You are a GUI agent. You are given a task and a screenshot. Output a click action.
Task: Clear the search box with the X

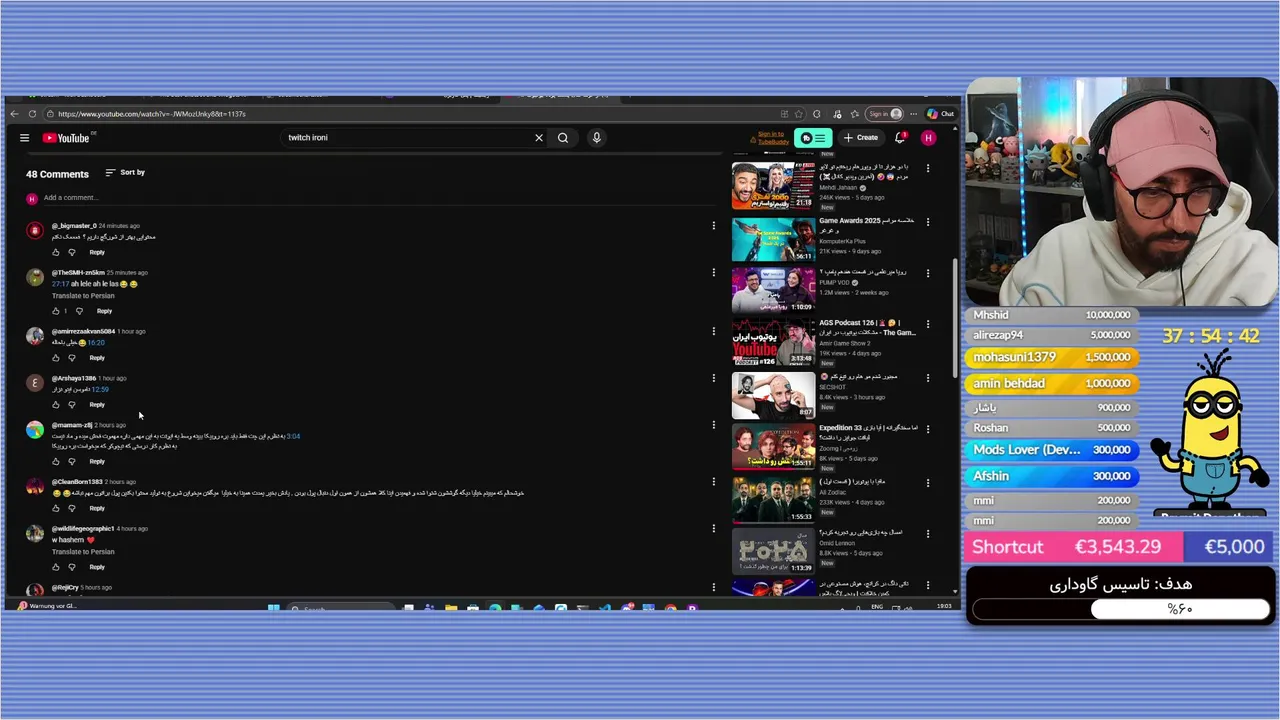(539, 138)
